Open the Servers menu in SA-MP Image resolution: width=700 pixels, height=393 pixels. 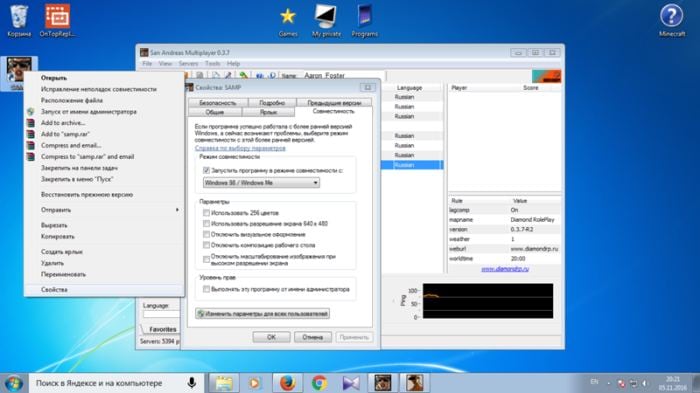pos(188,64)
